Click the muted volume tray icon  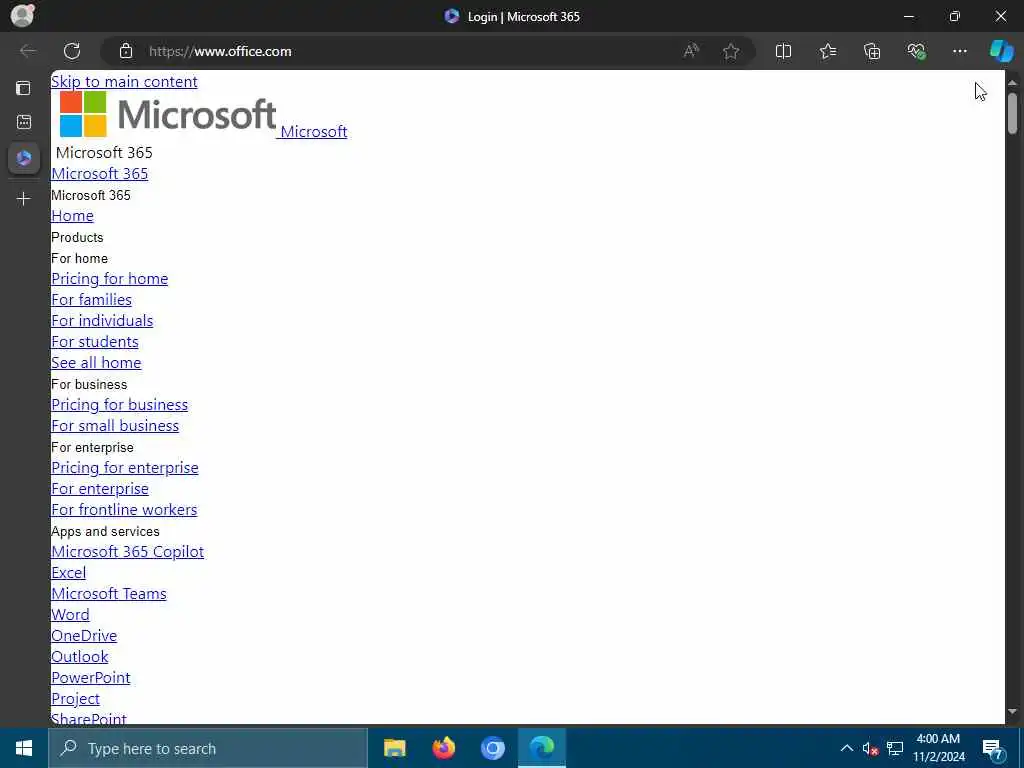(871, 748)
